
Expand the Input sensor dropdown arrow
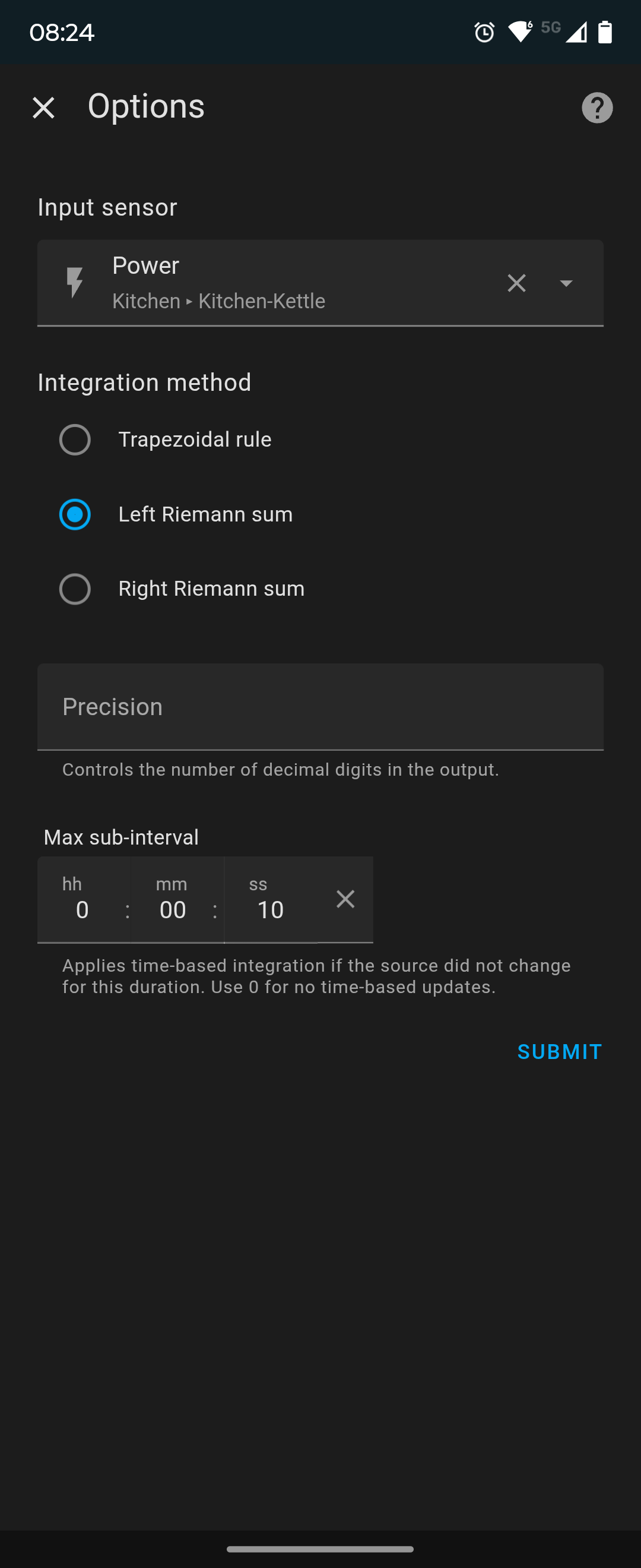(566, 283)
